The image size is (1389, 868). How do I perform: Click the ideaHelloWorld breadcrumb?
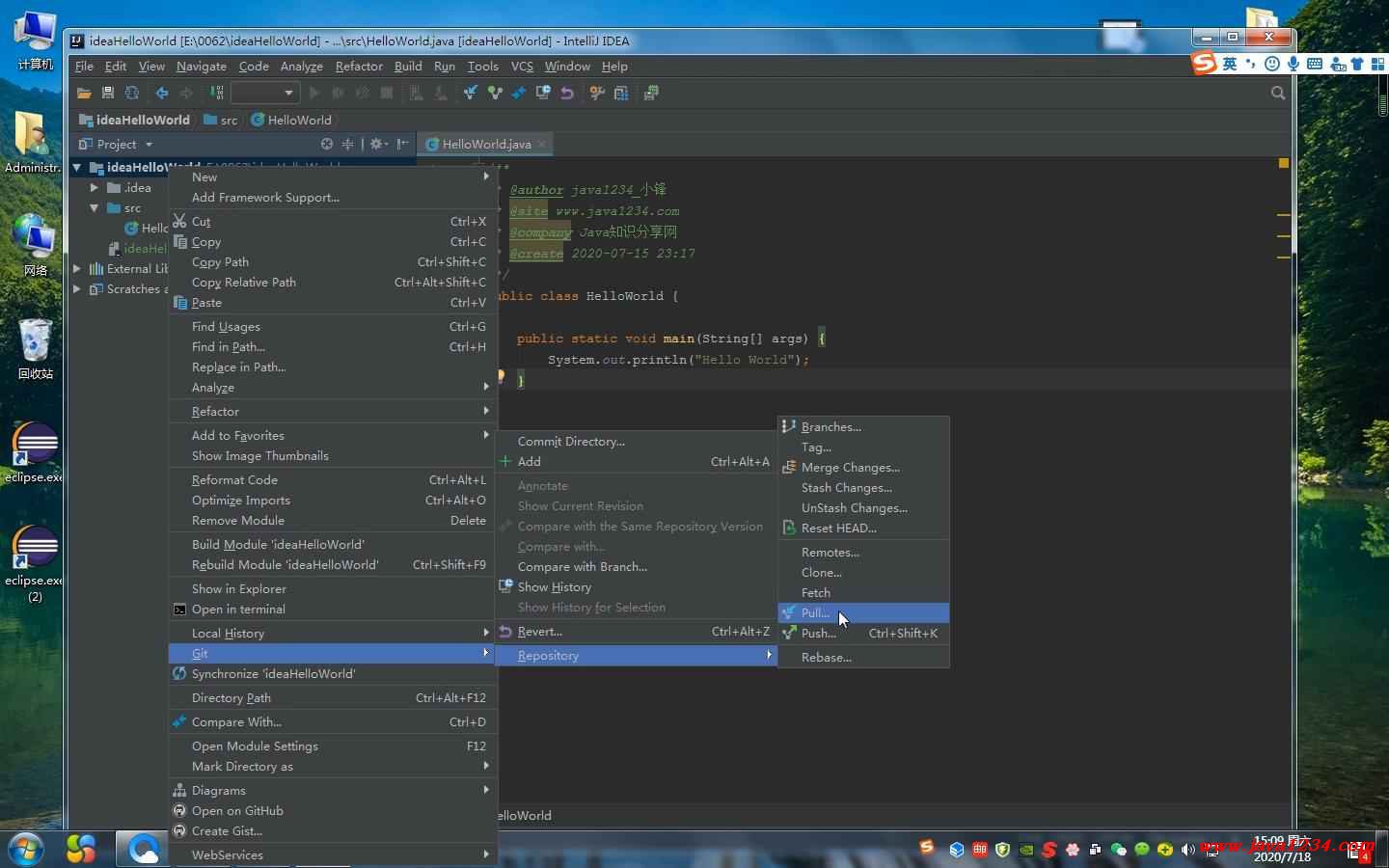click(x=134, y=120)
